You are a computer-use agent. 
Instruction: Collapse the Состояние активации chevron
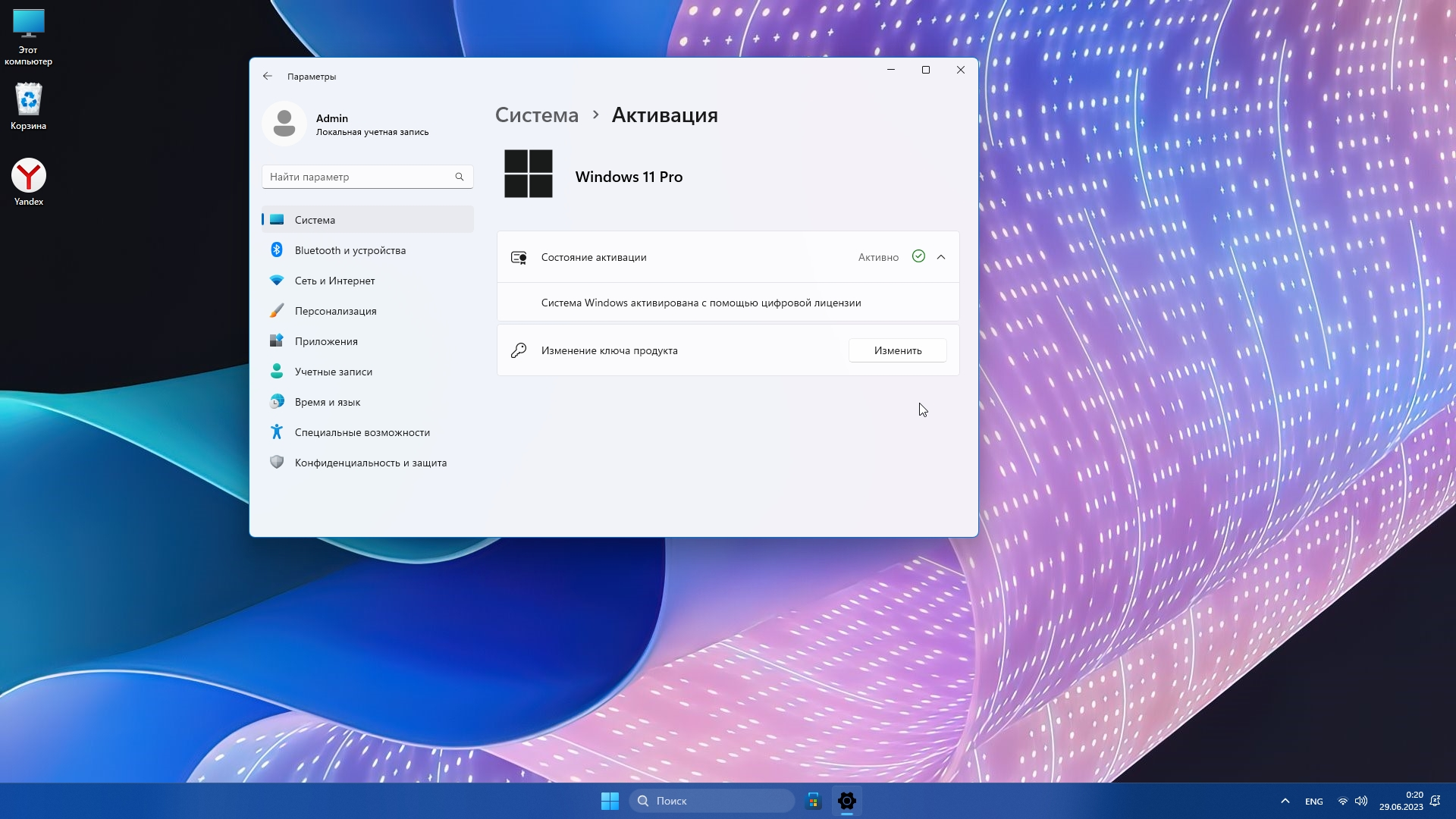941,257
